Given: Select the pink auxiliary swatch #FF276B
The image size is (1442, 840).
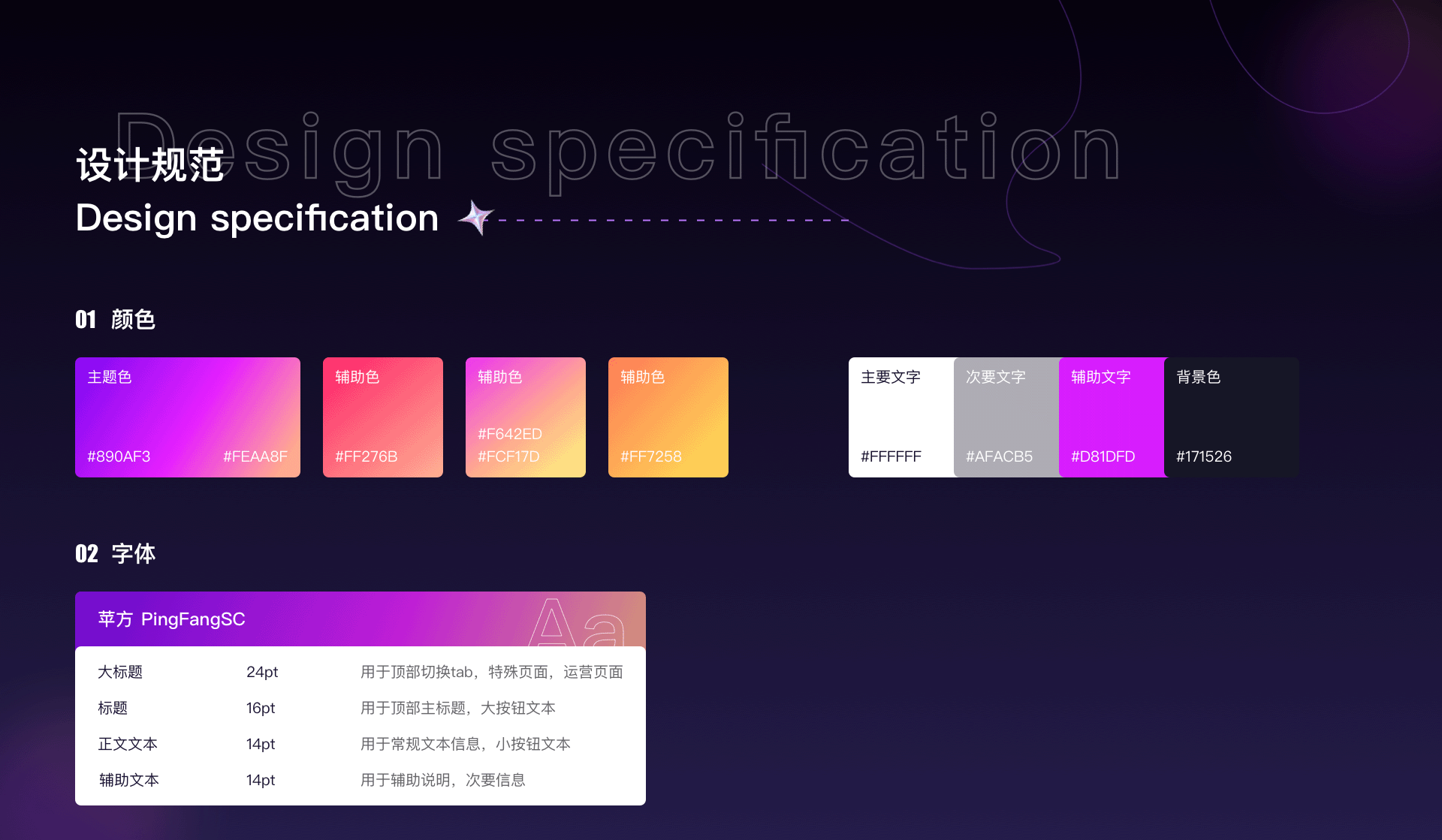Looking at the screenshot, I should pyautogui.click(x=383, y=417).
